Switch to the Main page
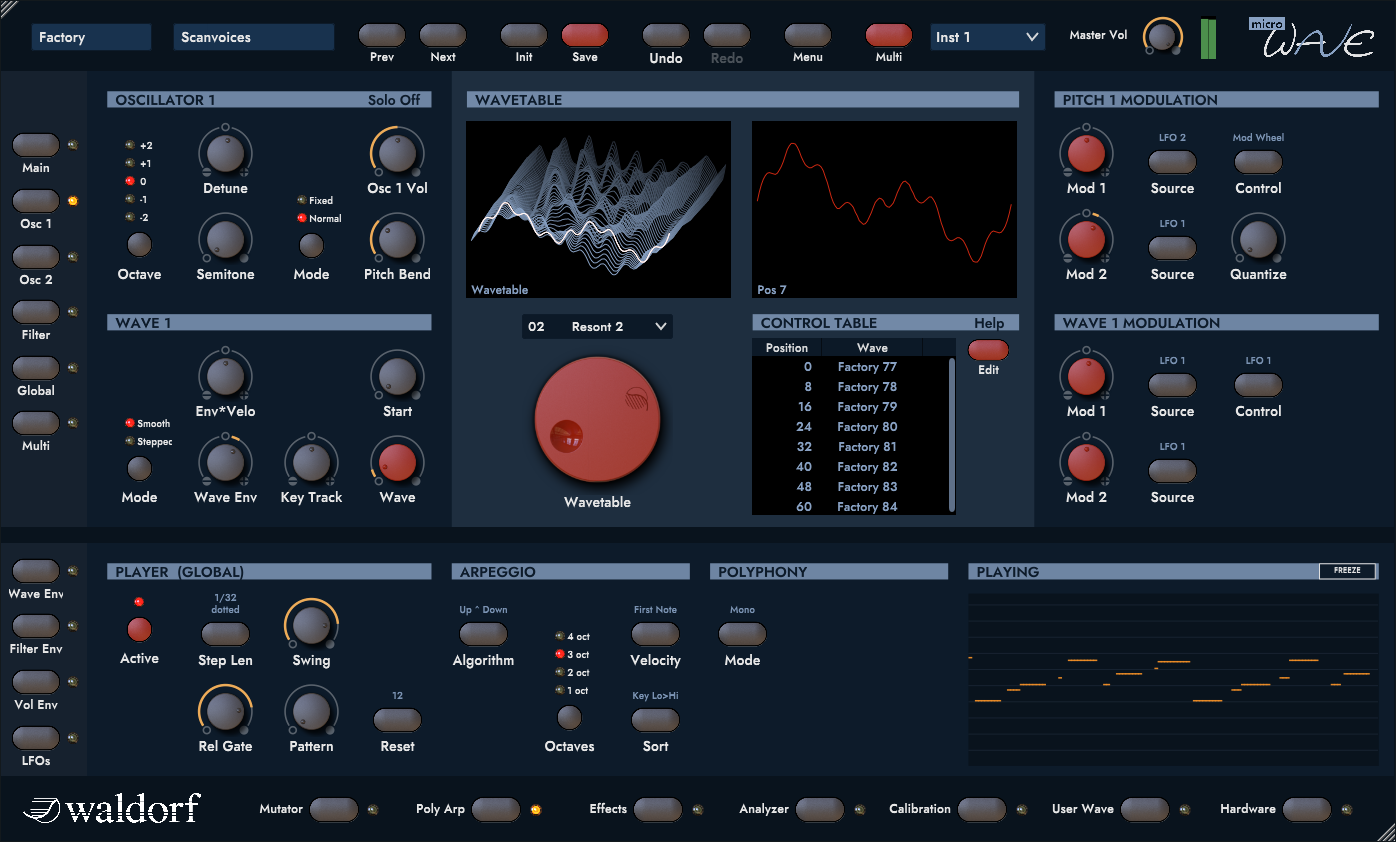Screen dimensions: 1396x842 [36, 146]
